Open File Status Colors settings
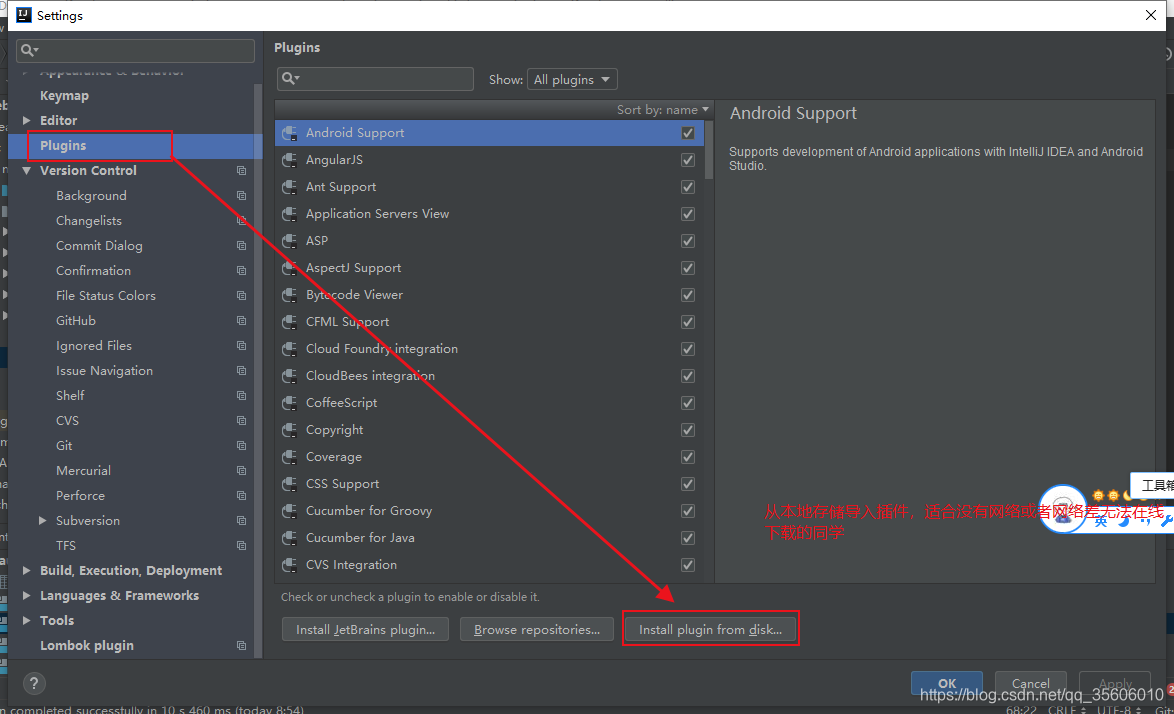 [106, 296]
